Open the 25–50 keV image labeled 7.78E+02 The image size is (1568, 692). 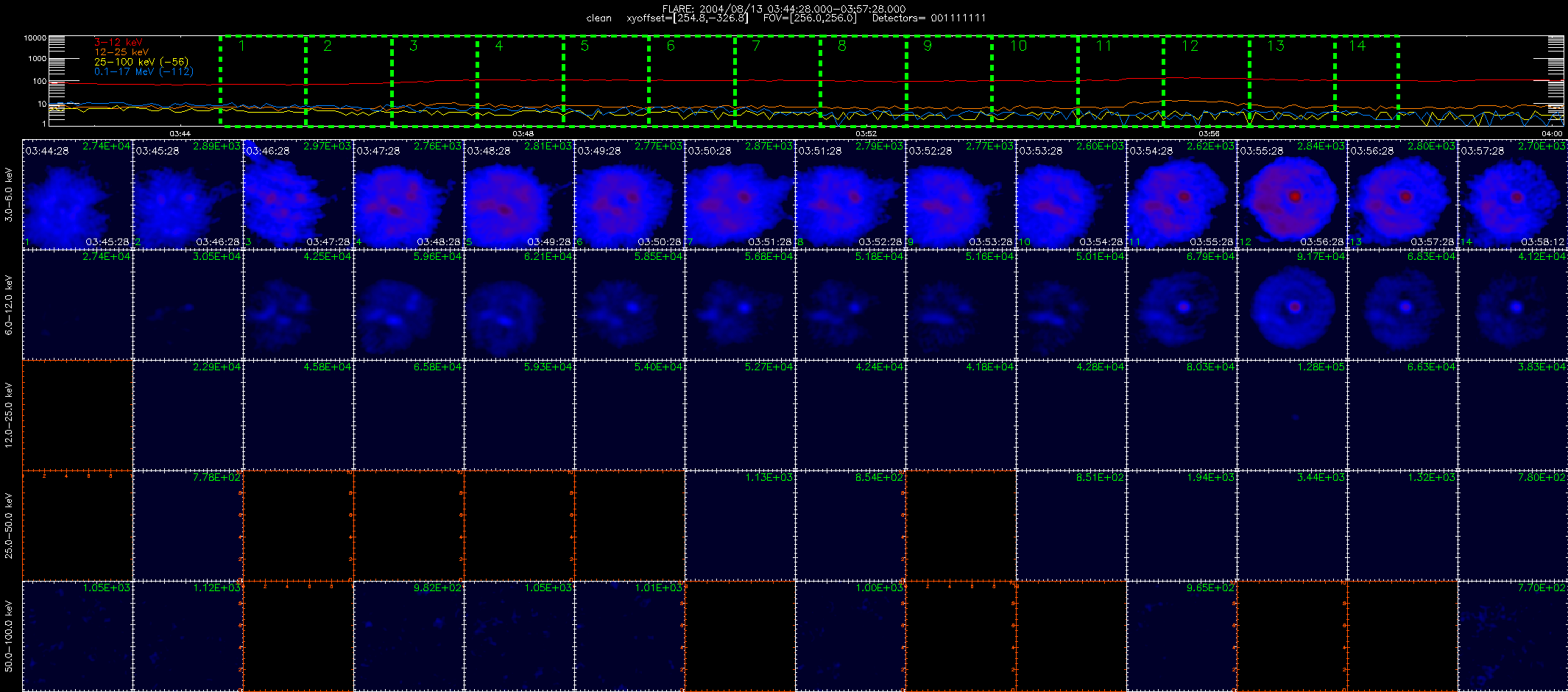coord(188,526)
